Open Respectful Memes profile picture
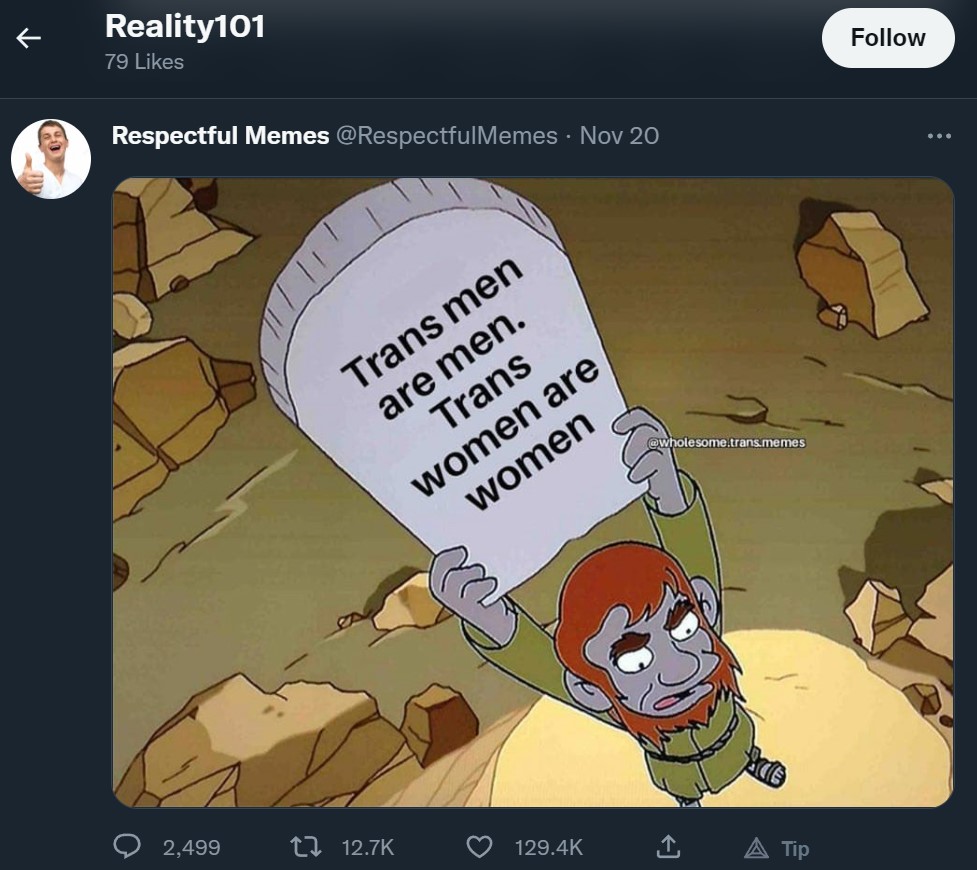Screen dimensions: 977x870 tap(51, 159)
